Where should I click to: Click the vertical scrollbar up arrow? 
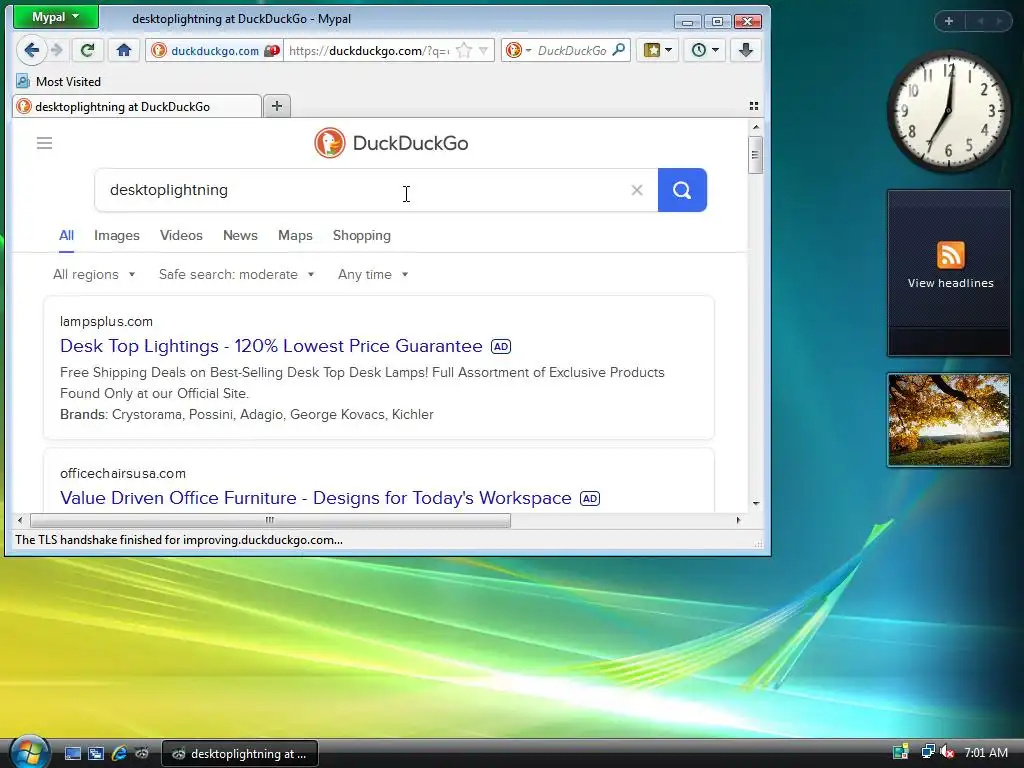[x=756, y=127]
